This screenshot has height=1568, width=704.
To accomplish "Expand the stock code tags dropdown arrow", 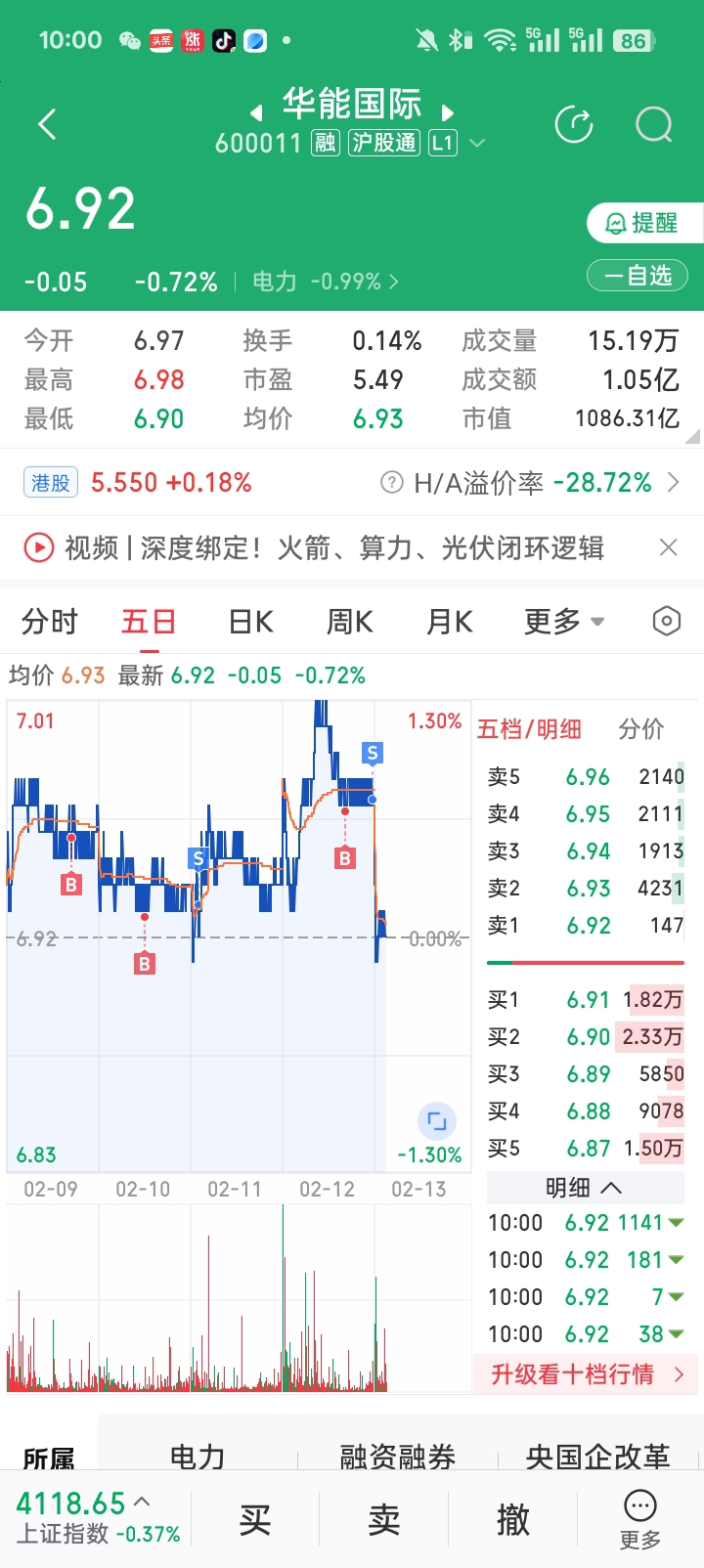I will [x=477, y=144].
